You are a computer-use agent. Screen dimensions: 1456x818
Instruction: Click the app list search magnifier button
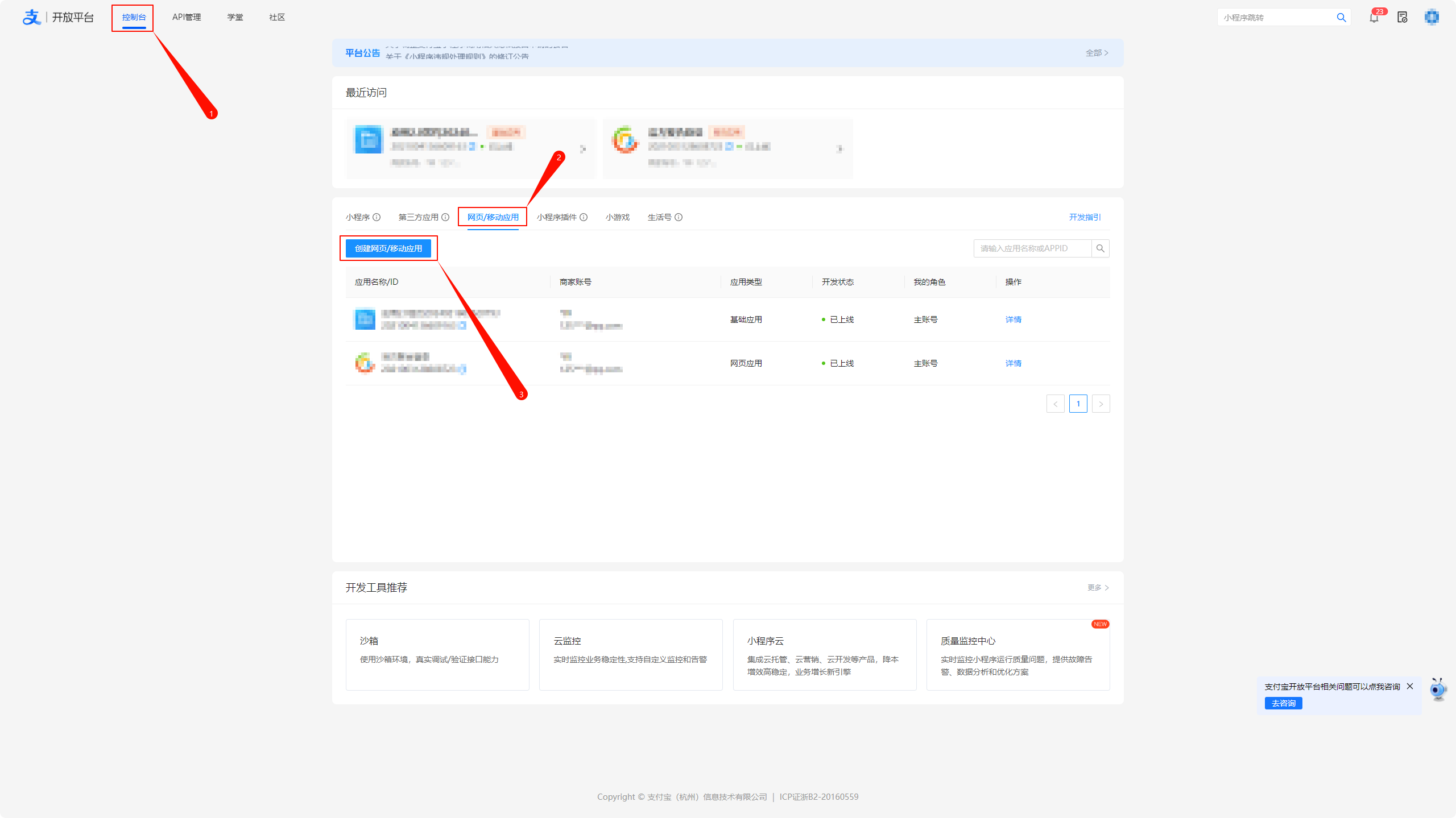pyautogui.click(x=1101, y=248)
